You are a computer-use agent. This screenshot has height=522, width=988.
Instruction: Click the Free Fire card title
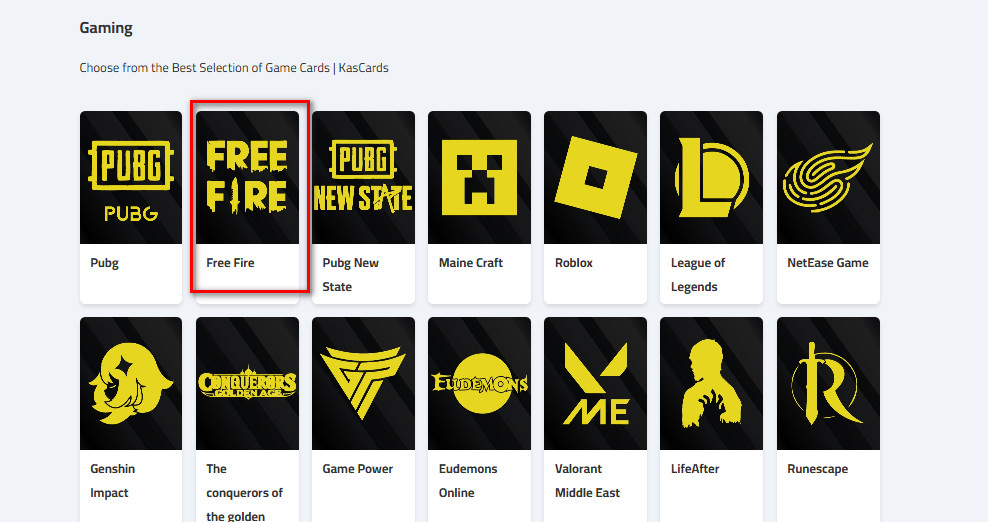[x=231, y=263]
